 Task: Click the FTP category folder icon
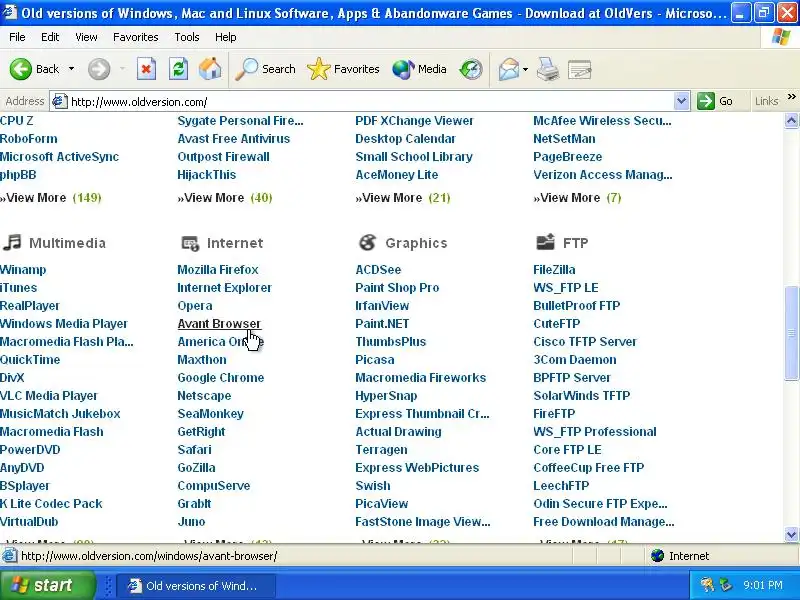coord(545,241)
